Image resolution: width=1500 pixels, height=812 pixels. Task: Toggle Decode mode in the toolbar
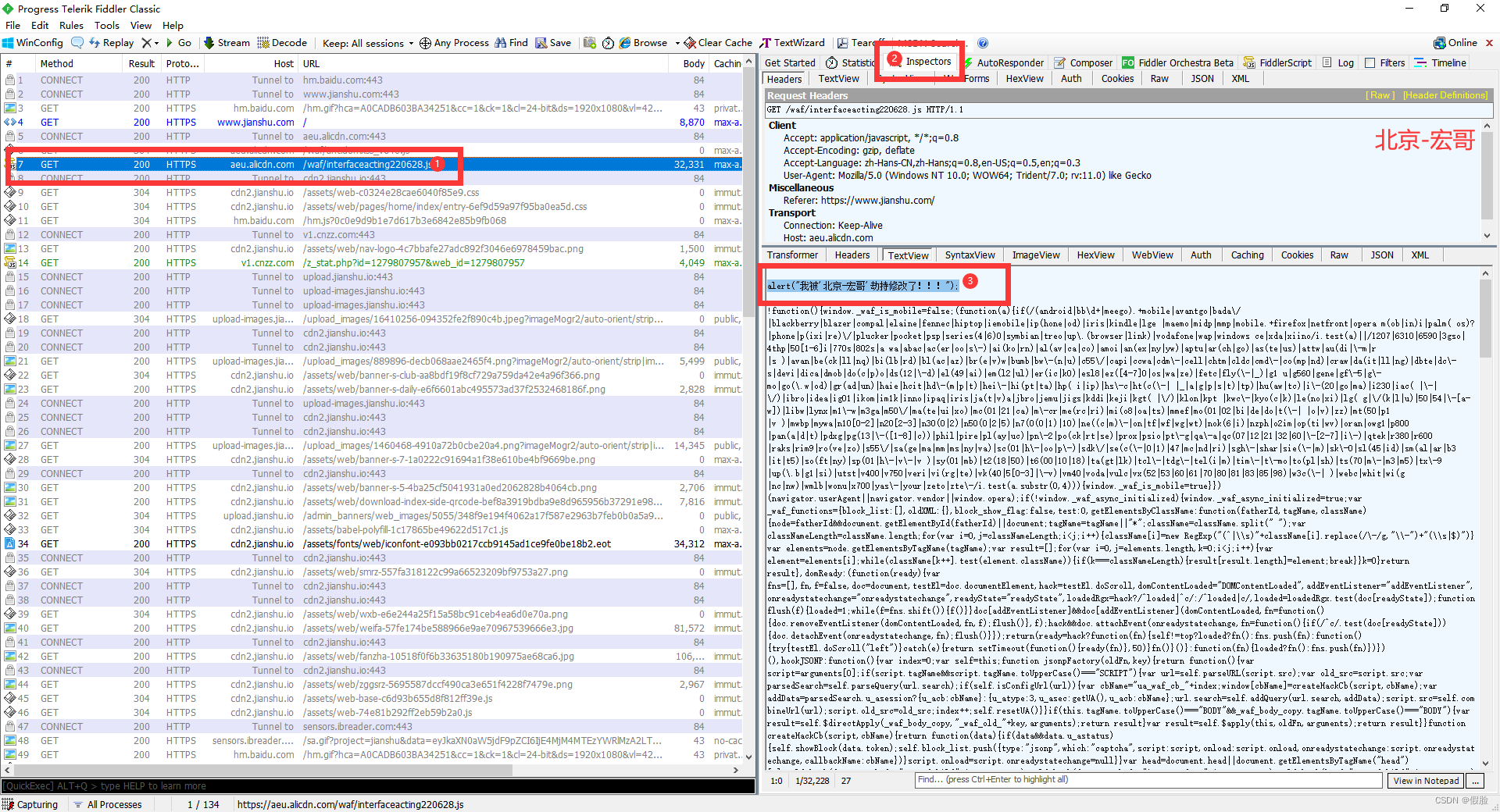click(x=282, y=43)
